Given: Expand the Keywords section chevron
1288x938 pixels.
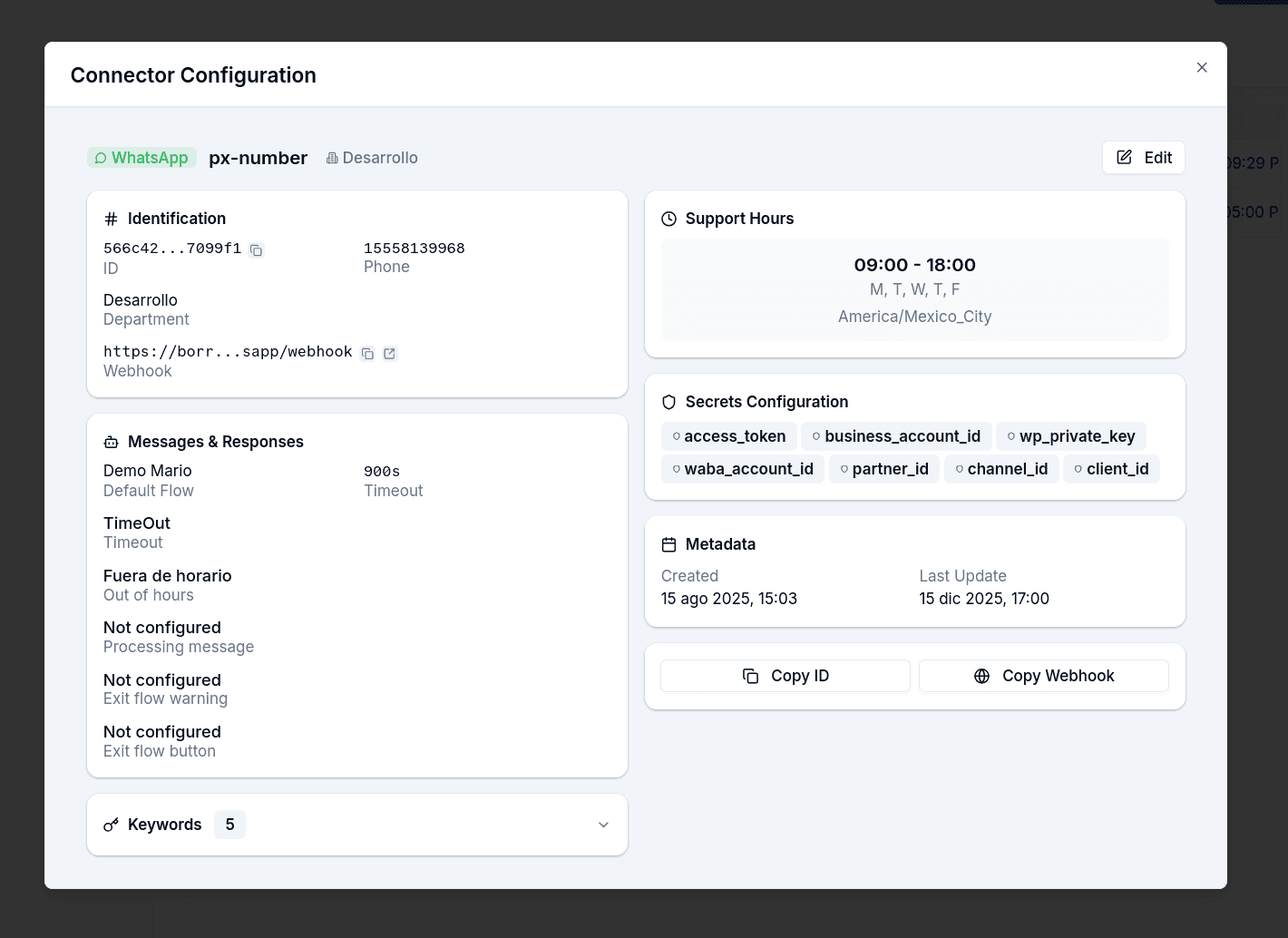Looking at the screenshot, I should [604, 825].
